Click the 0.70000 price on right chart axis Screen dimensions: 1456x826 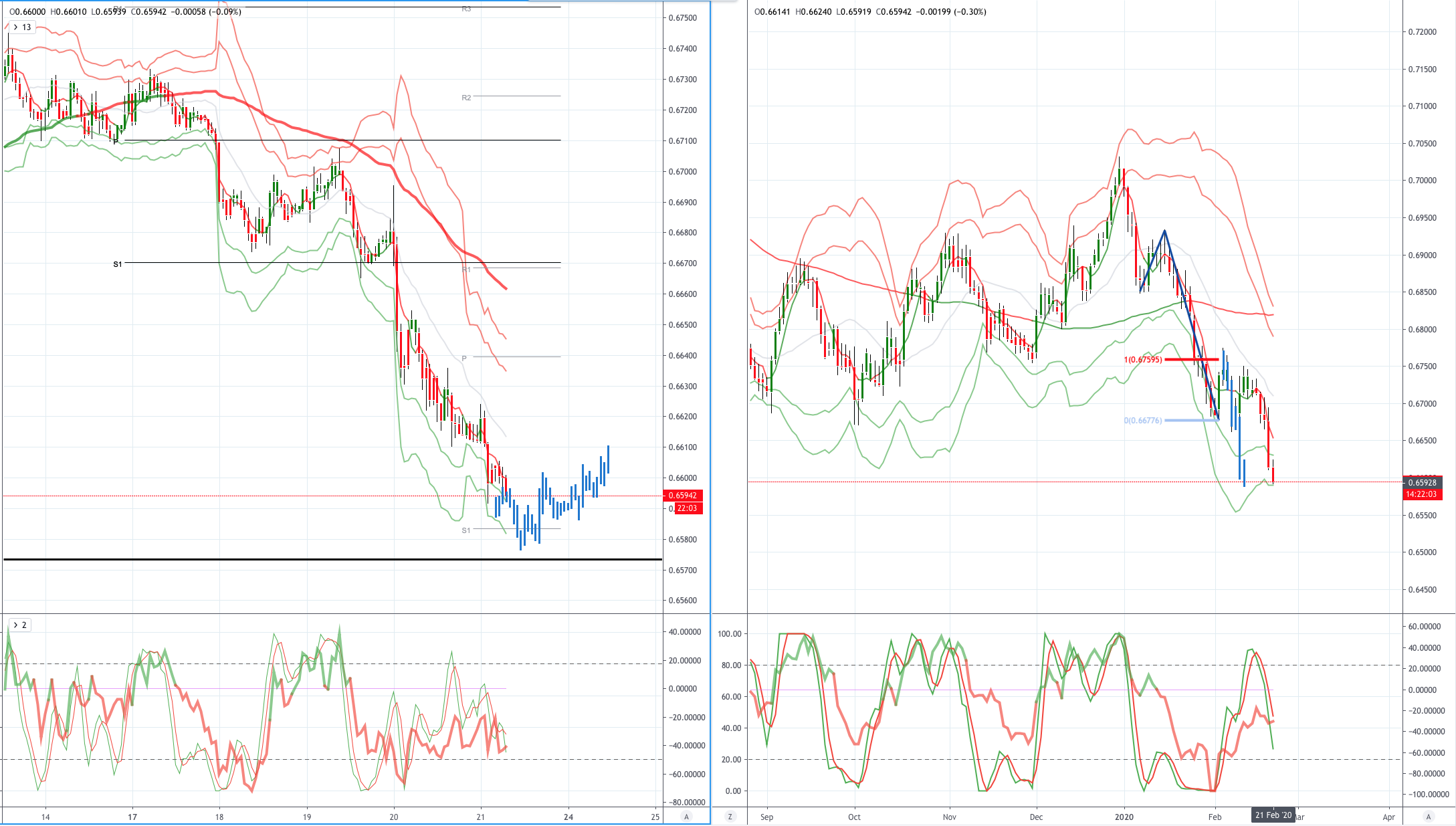(1423, 181)
